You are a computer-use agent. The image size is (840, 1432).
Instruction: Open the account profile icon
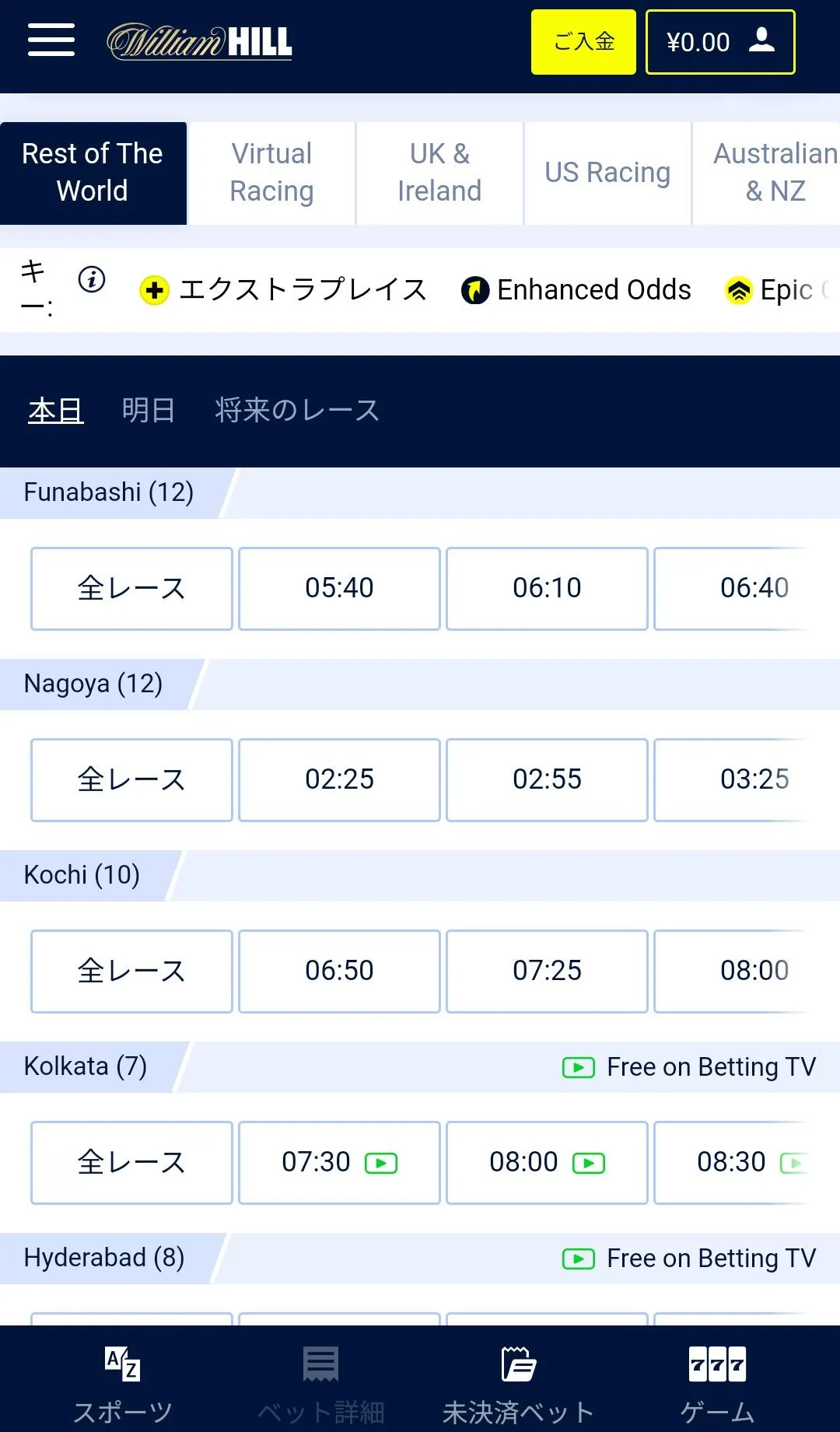pos(761,40)
